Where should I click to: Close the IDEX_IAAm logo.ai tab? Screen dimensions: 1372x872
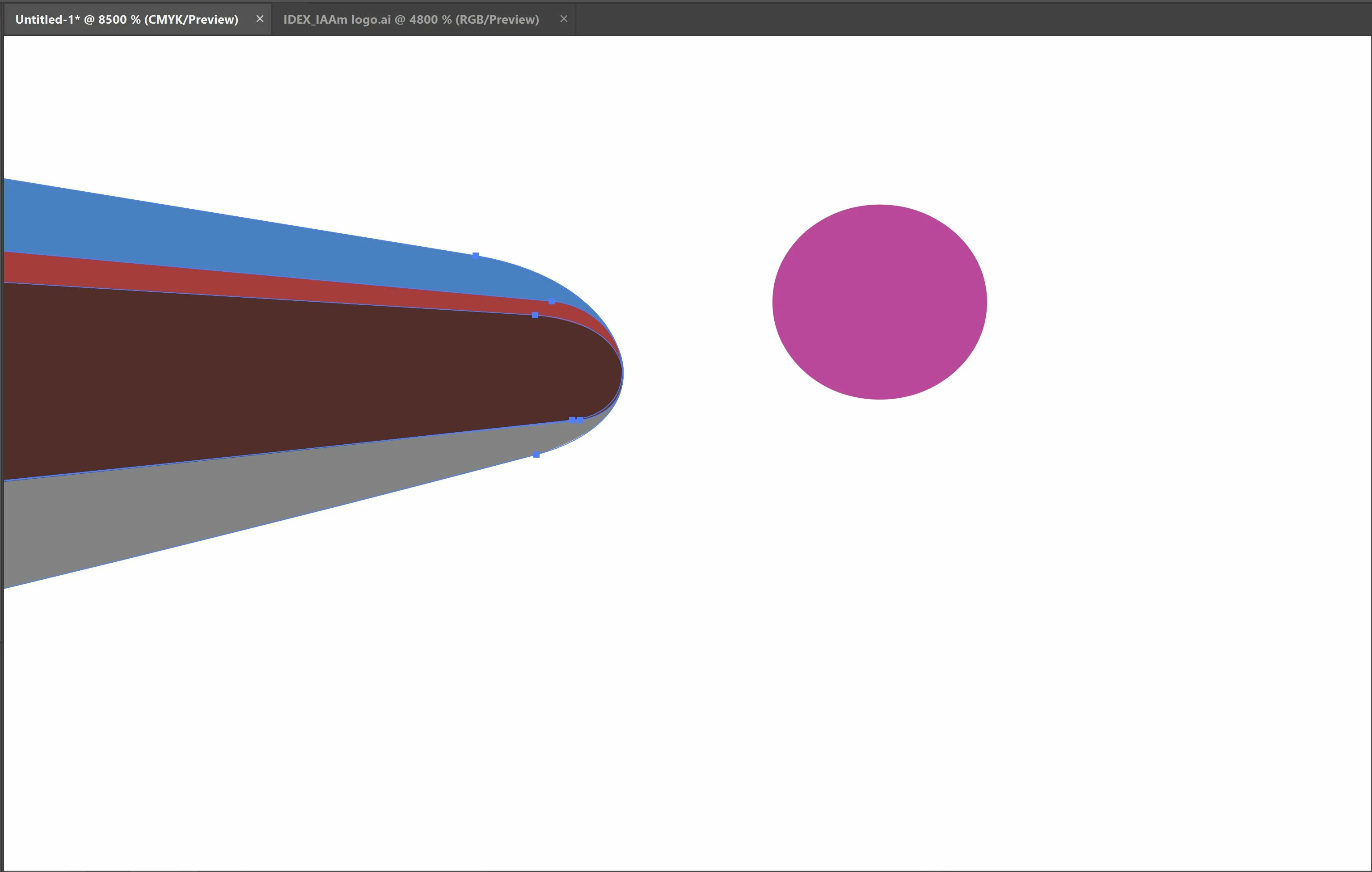point(563,19)
